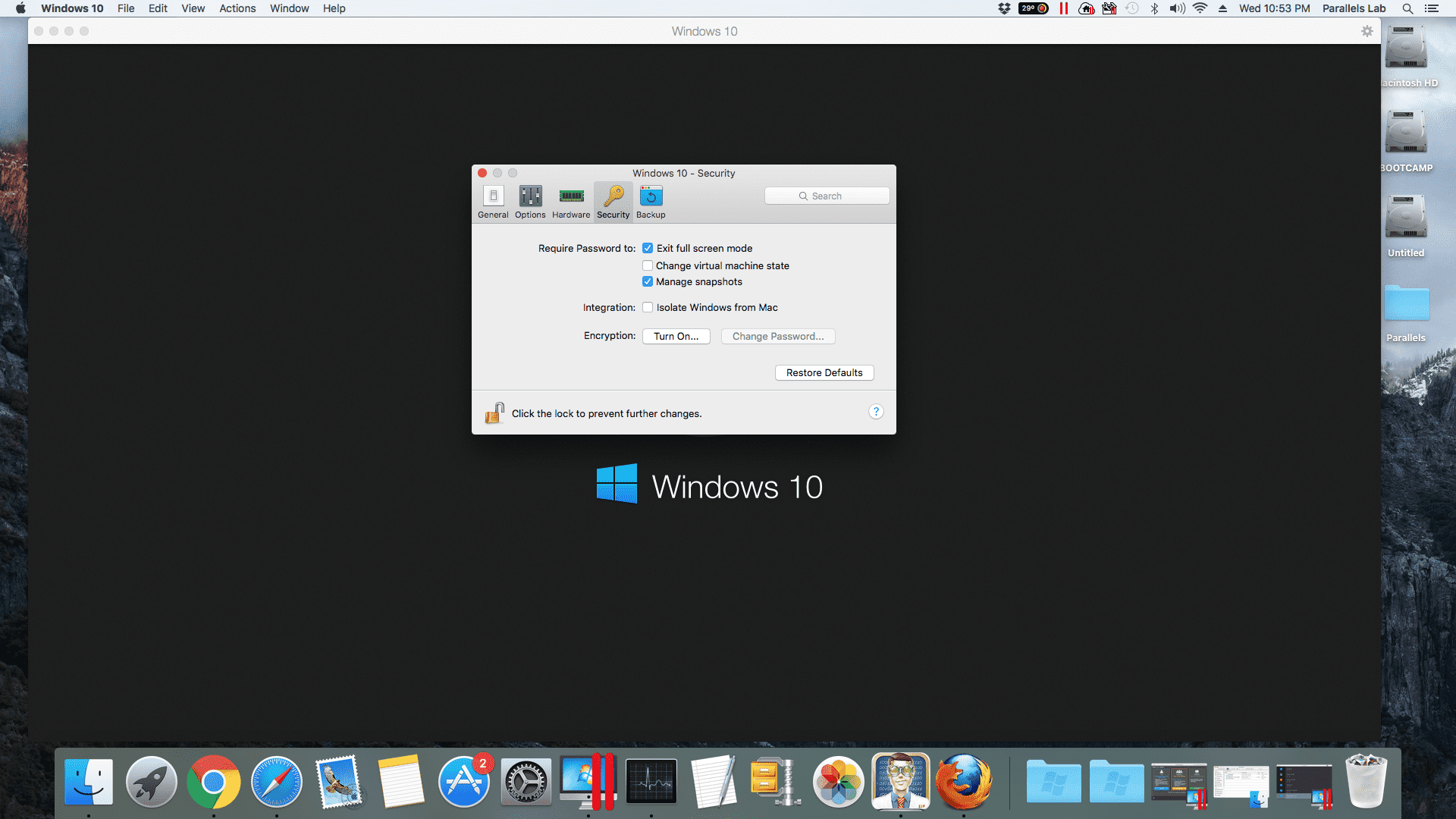Open the archive utility zipper icon in Dock
The height and width of the screenshot is (819, 1456).
click(775, 781)
